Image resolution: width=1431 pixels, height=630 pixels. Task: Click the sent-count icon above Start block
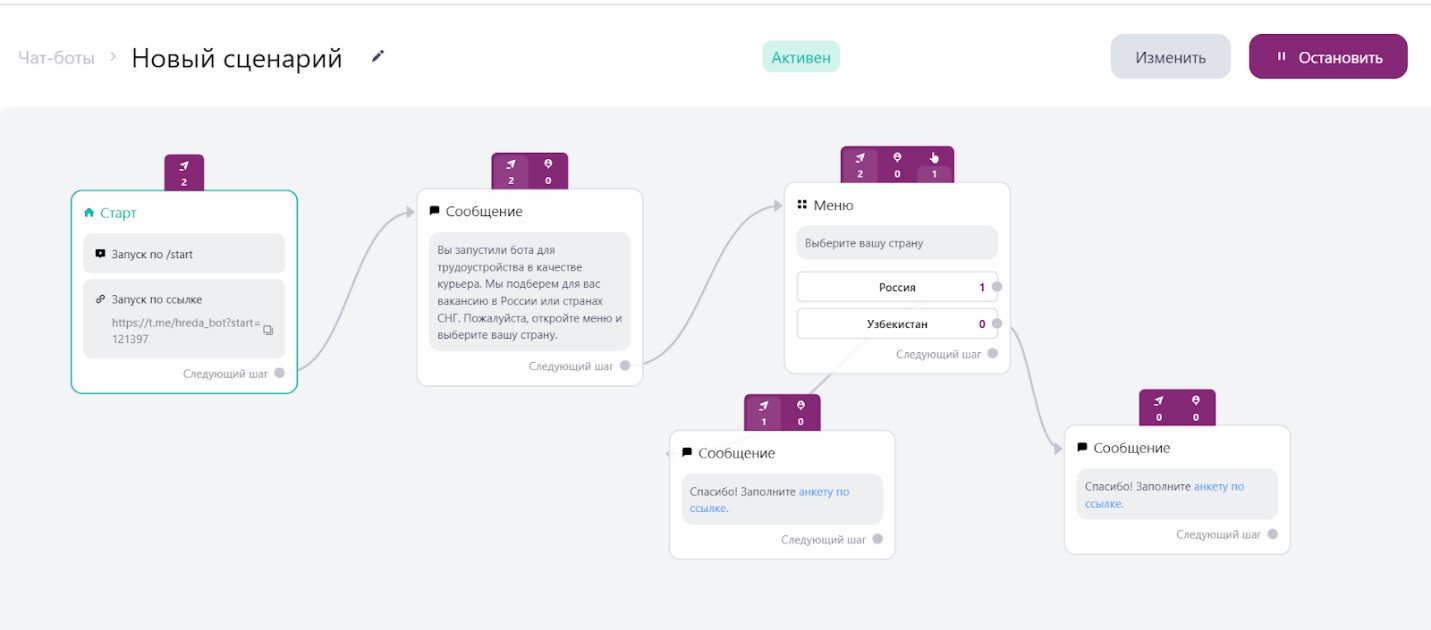[x=184, y=166]
